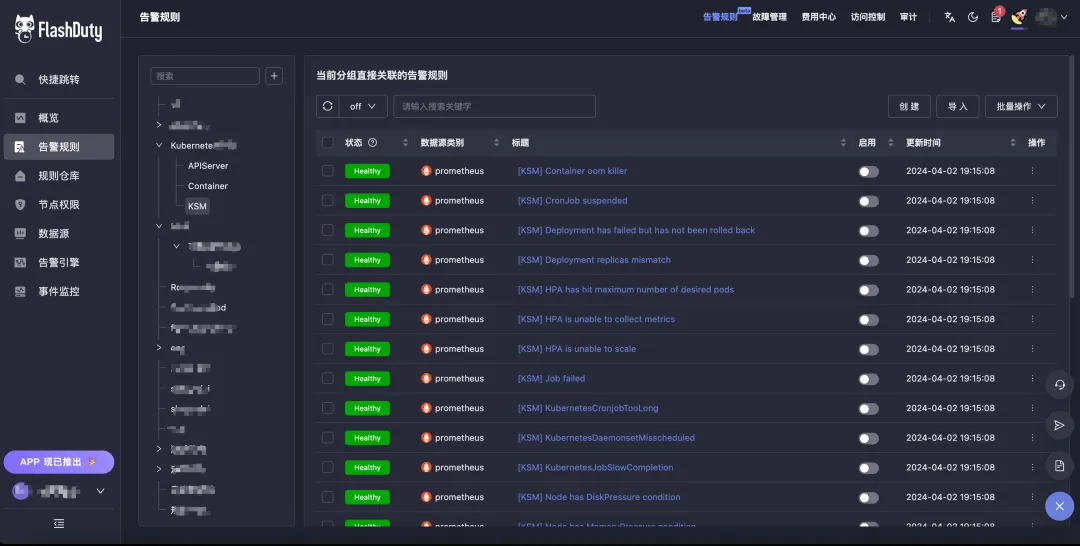The width and height of the screenshot is (1080, 546).
Task: Open more actions for Container oom killer
Action: (1032, 171)
